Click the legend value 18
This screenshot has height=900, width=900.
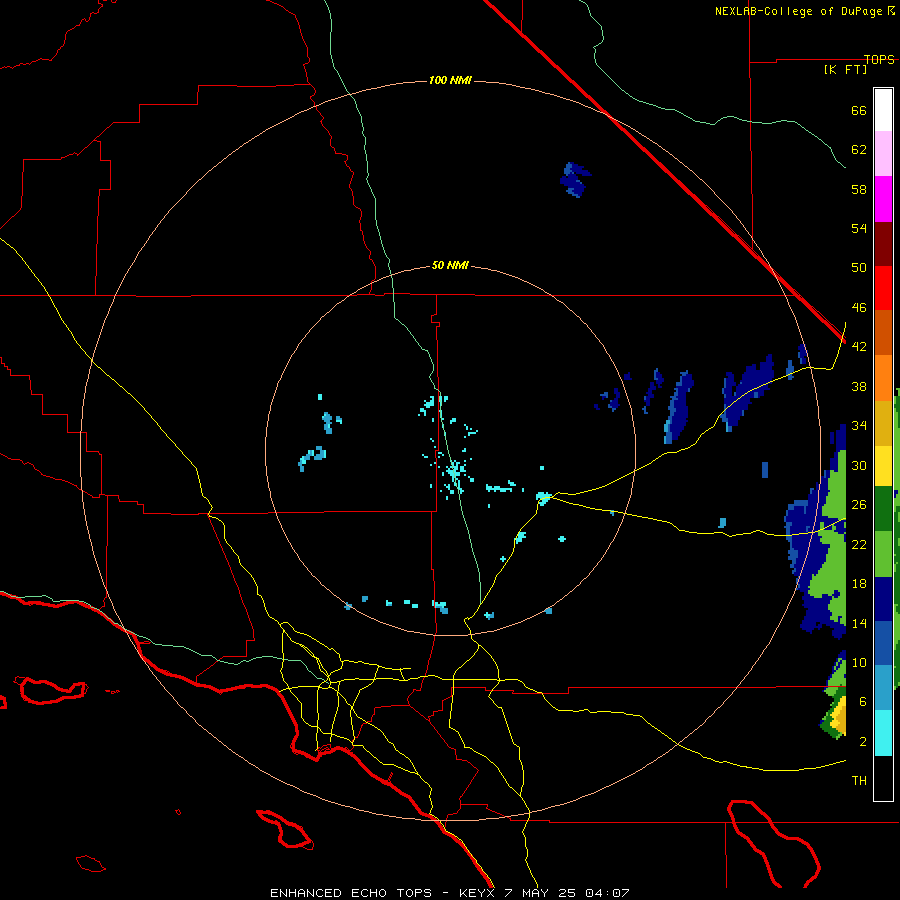(859, 584)
